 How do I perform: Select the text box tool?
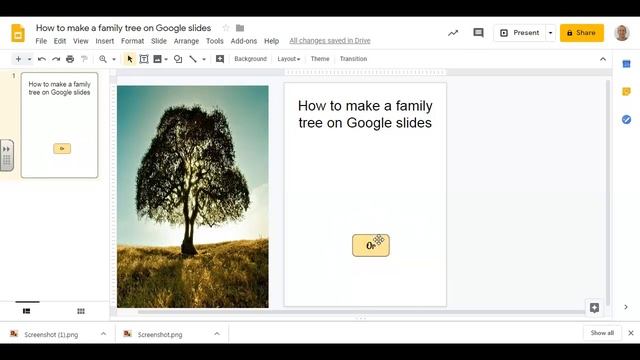[x=144, y=59]
